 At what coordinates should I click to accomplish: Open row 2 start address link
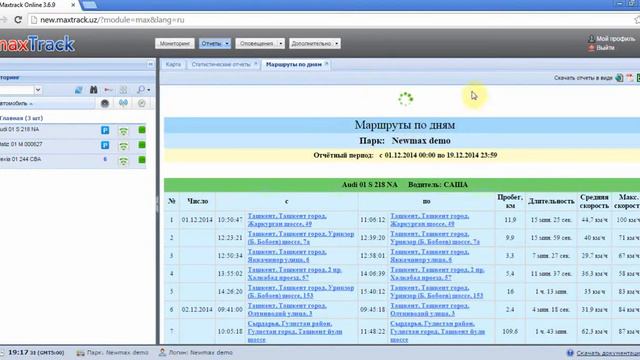tap(301, 238)
